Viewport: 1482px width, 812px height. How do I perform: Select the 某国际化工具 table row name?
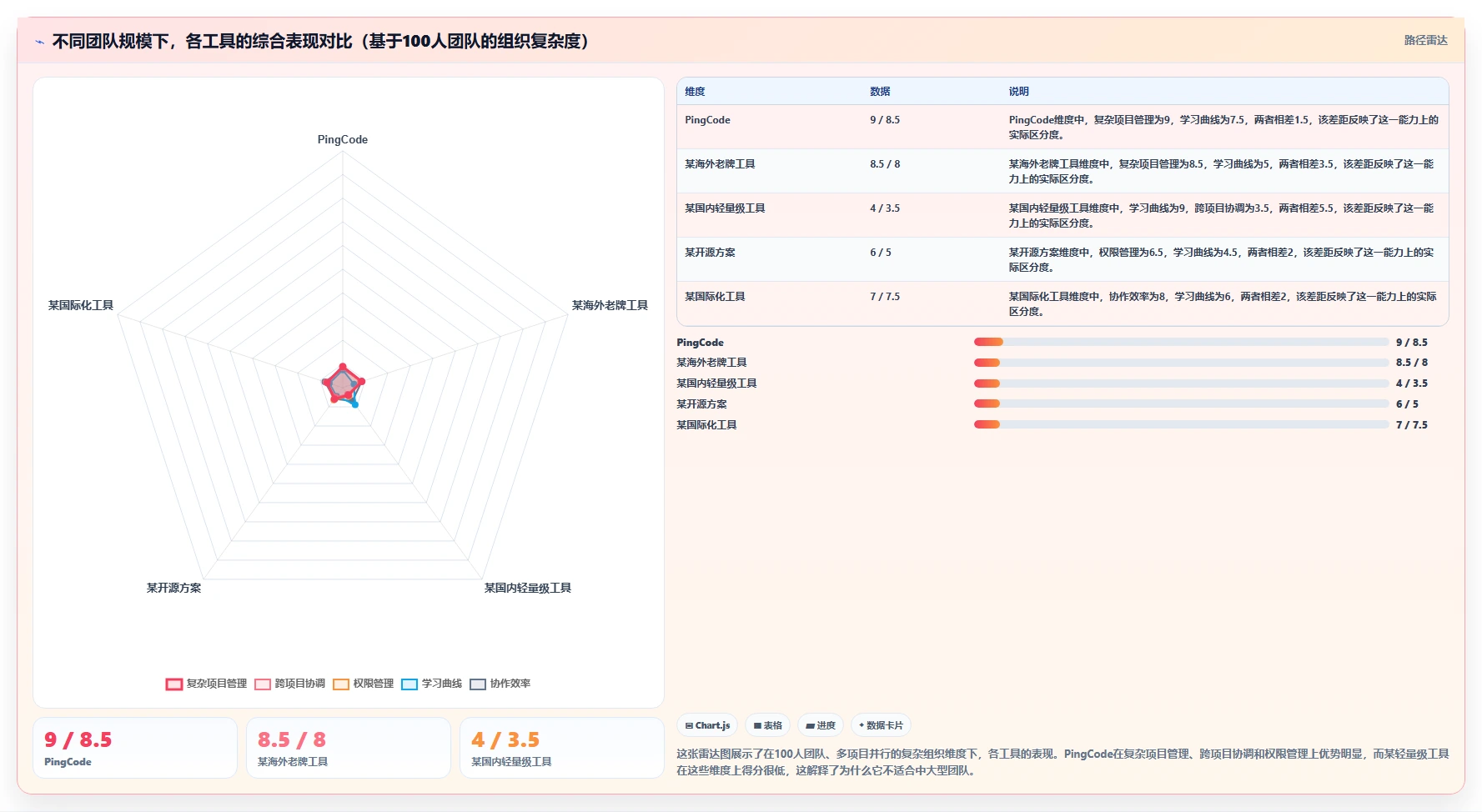click(715, 297)
